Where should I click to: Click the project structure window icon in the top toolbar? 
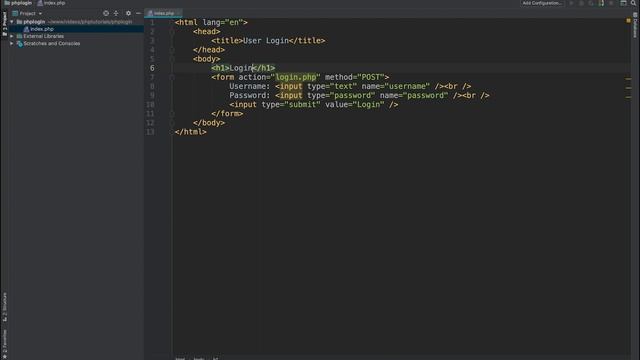623,3
